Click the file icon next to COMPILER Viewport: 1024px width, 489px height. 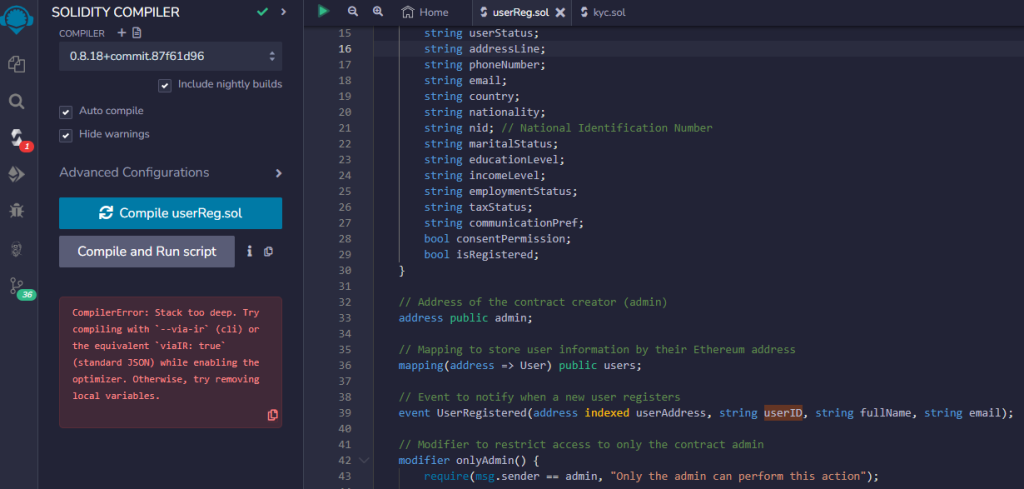click(x=136, y=33)
